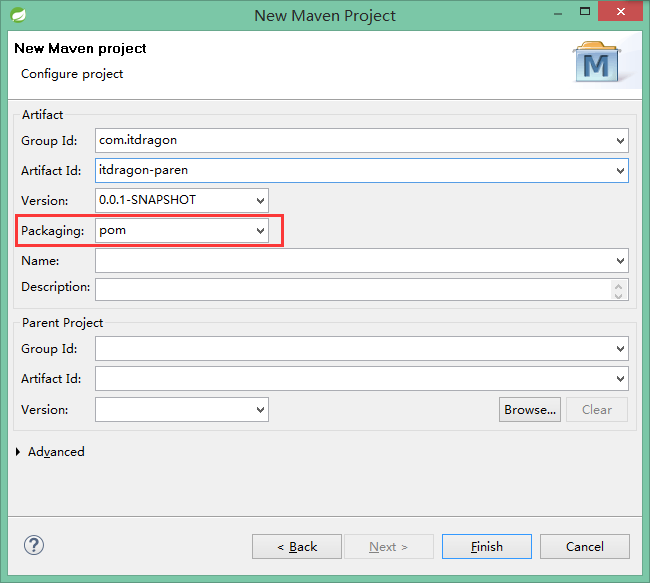
Task: Click the Clear button in Parent Project
Action: pyautogui.click(x=597, y=410)
